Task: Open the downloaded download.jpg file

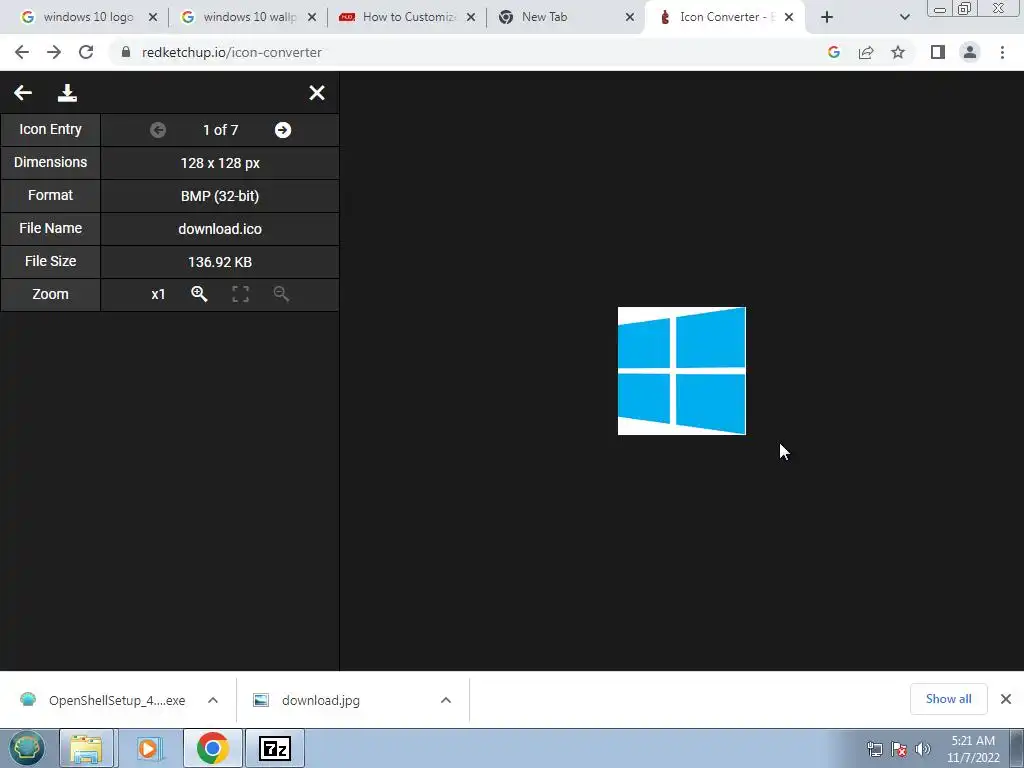Action: (307, 700)
